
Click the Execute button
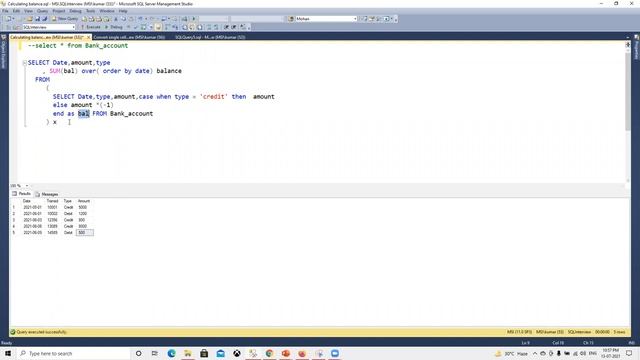coord(91,27)
